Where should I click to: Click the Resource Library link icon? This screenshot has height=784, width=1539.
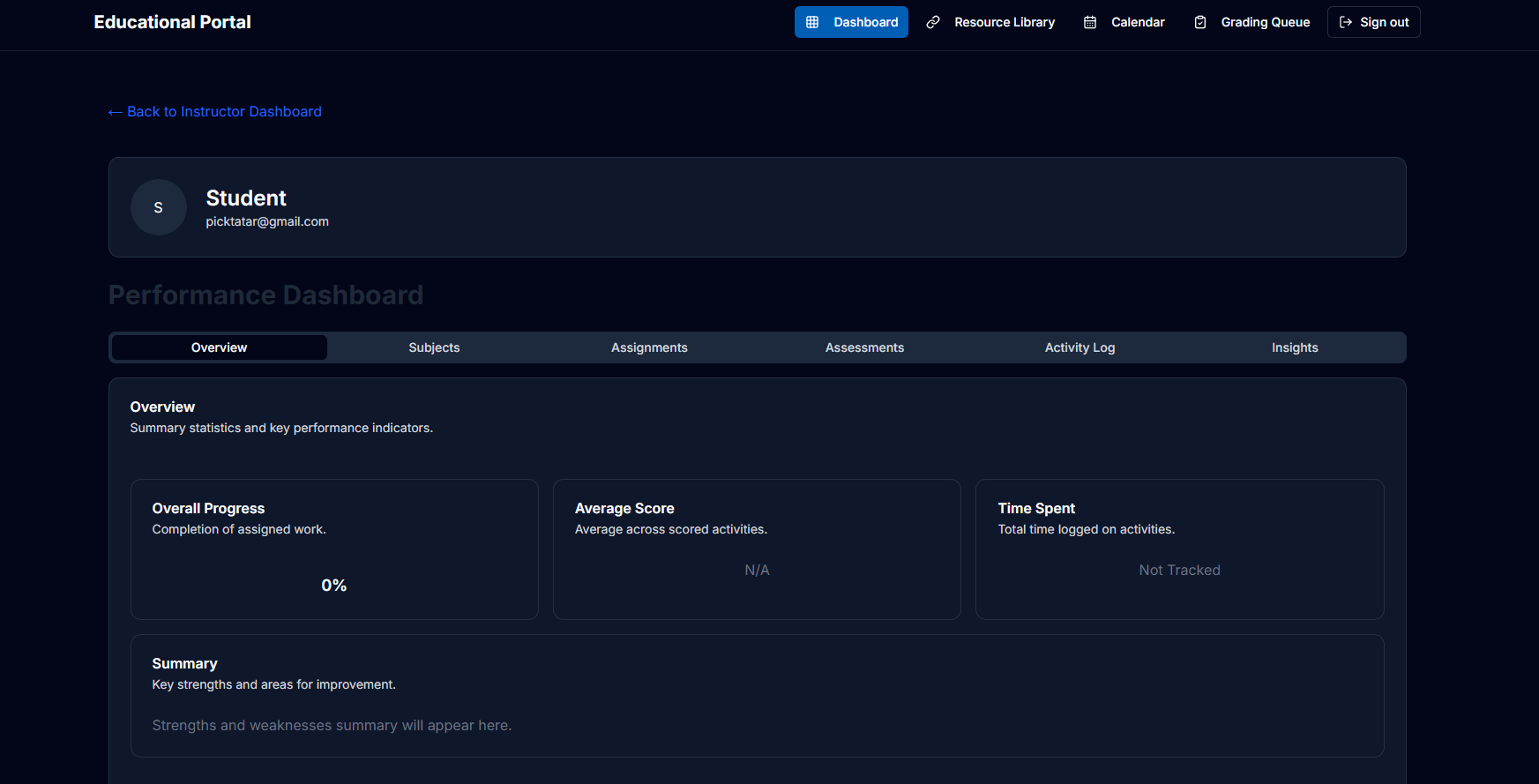933,22
